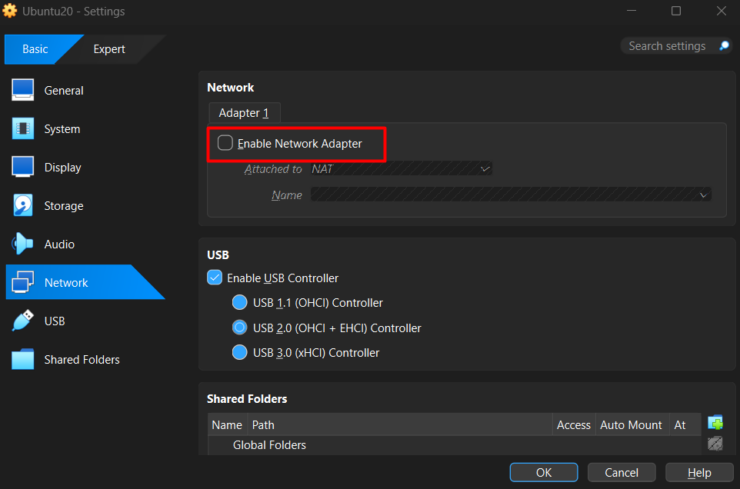Screen dimensions: 740x489
Task: Expand the adapter Name dropdown
Action: pyautogui.click(x=511, y=194)
